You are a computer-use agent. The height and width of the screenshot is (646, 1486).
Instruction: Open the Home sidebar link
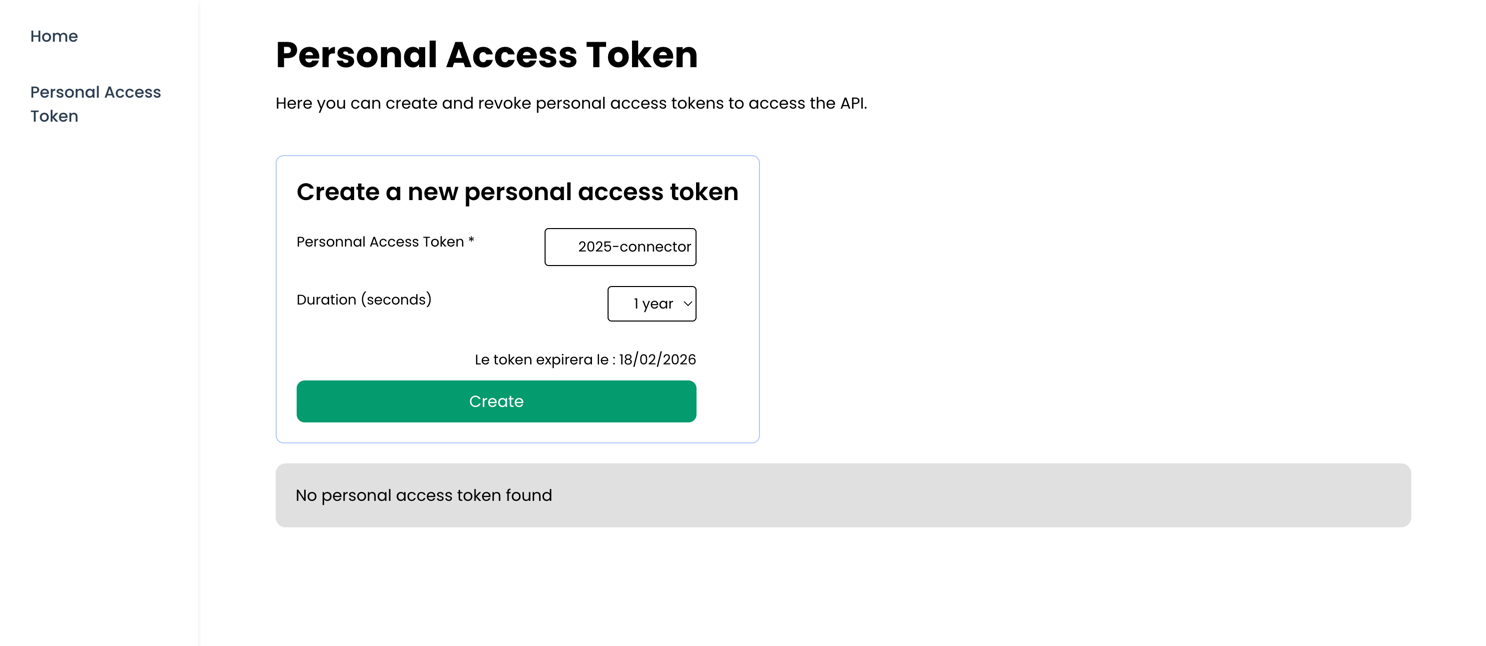[54, 37]
